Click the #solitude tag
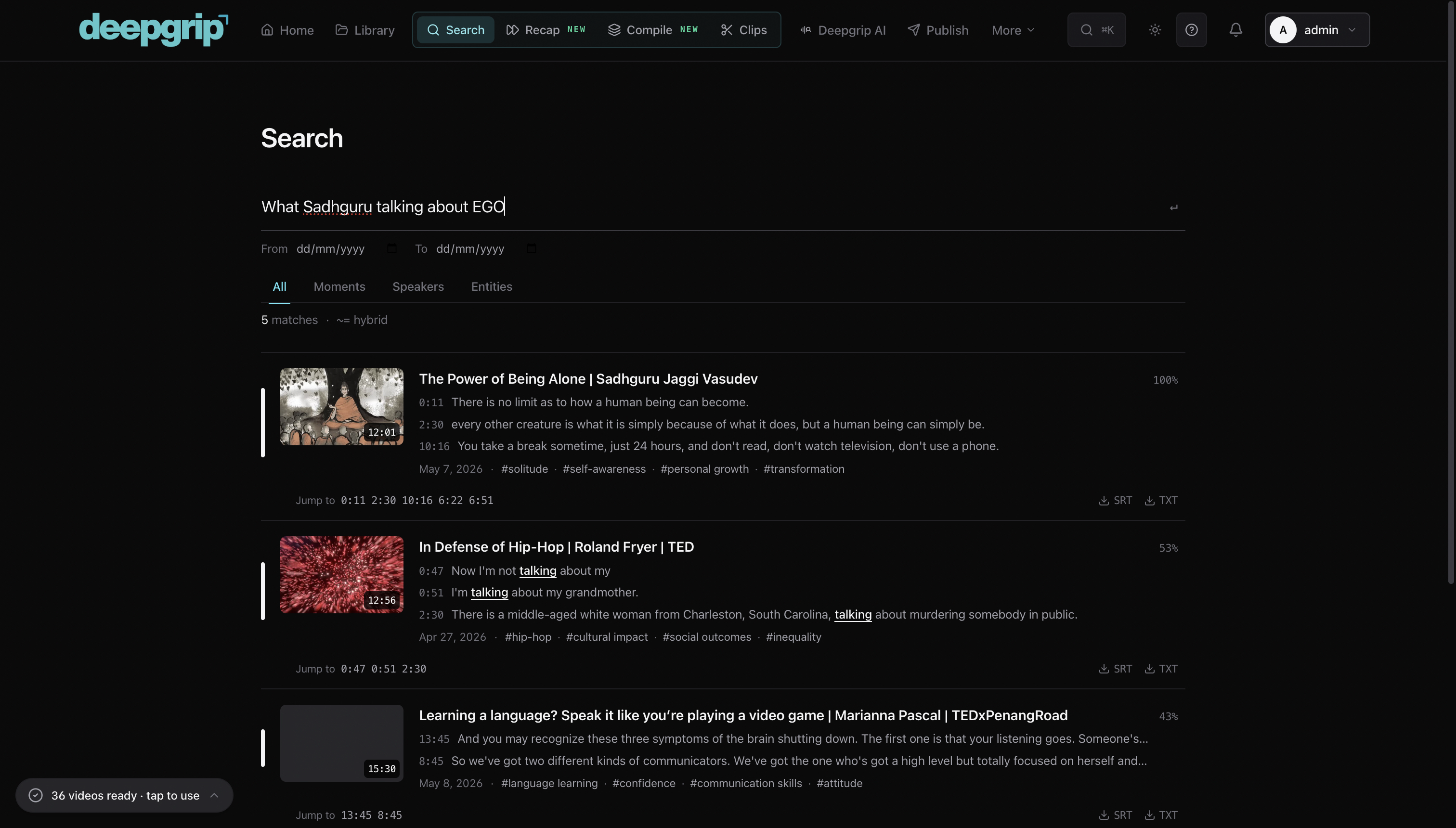The width and height of the screenshot is (1456, 828). click(524, 468)
